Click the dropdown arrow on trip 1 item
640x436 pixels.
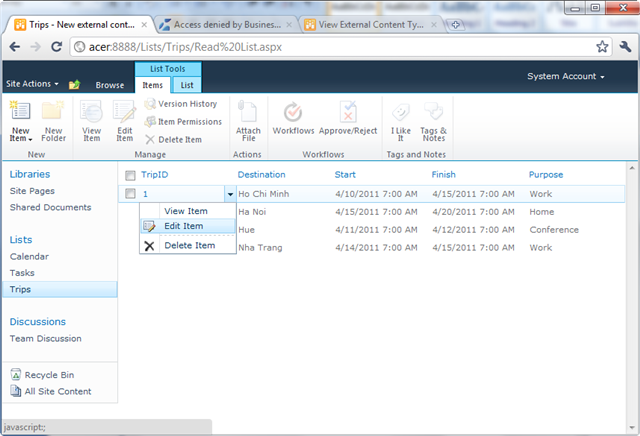click(230, 194)
